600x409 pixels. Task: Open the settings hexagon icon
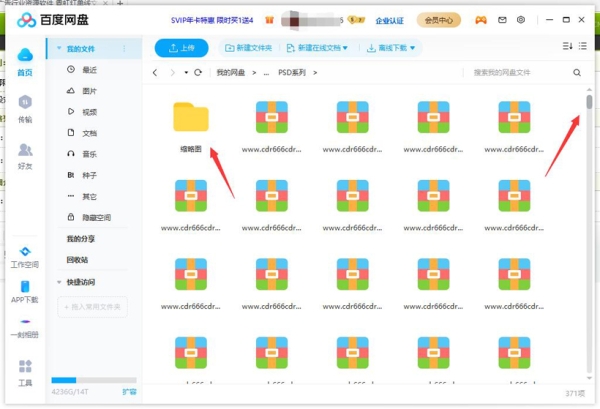coord(521,20)
